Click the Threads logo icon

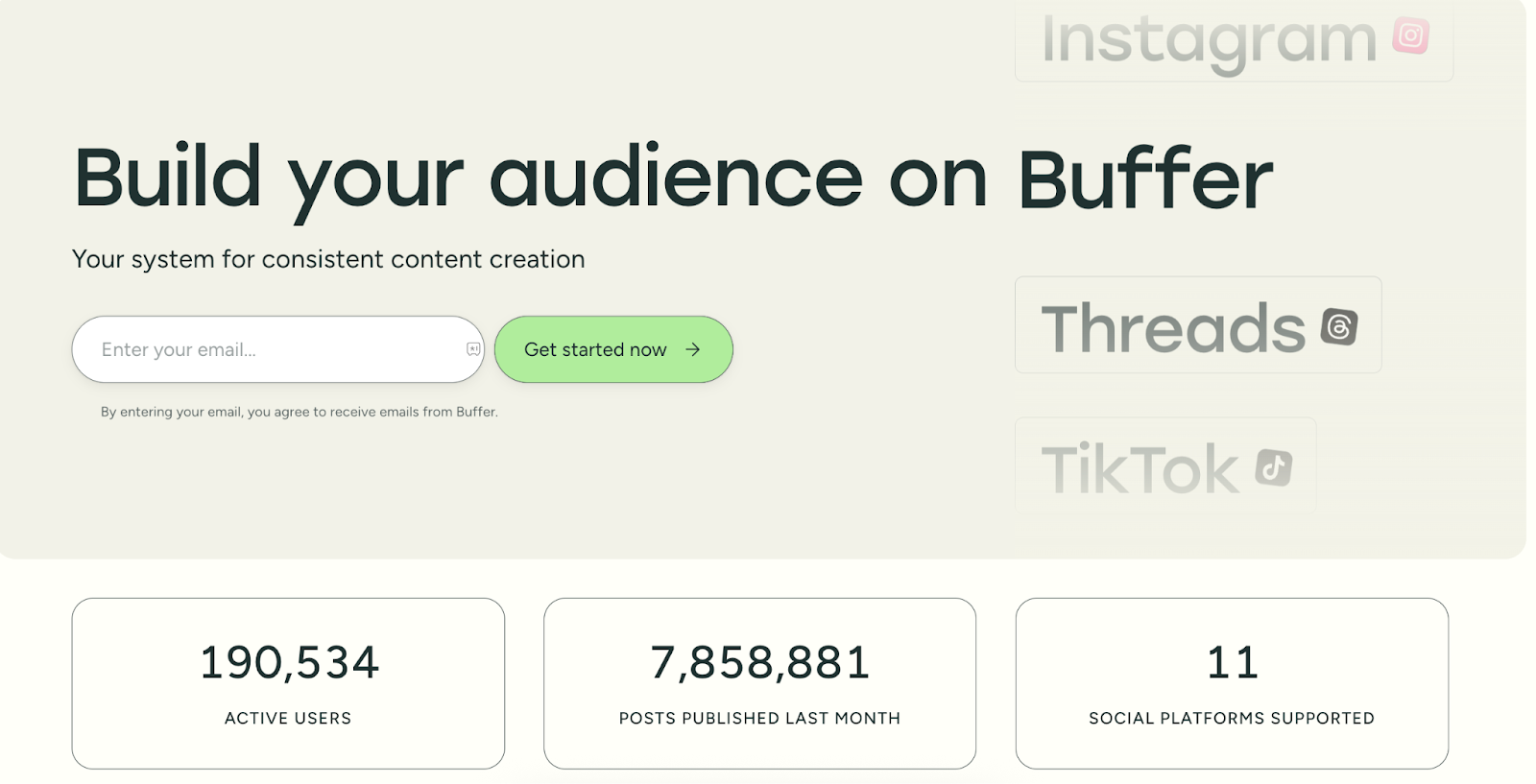(1339, 326)
